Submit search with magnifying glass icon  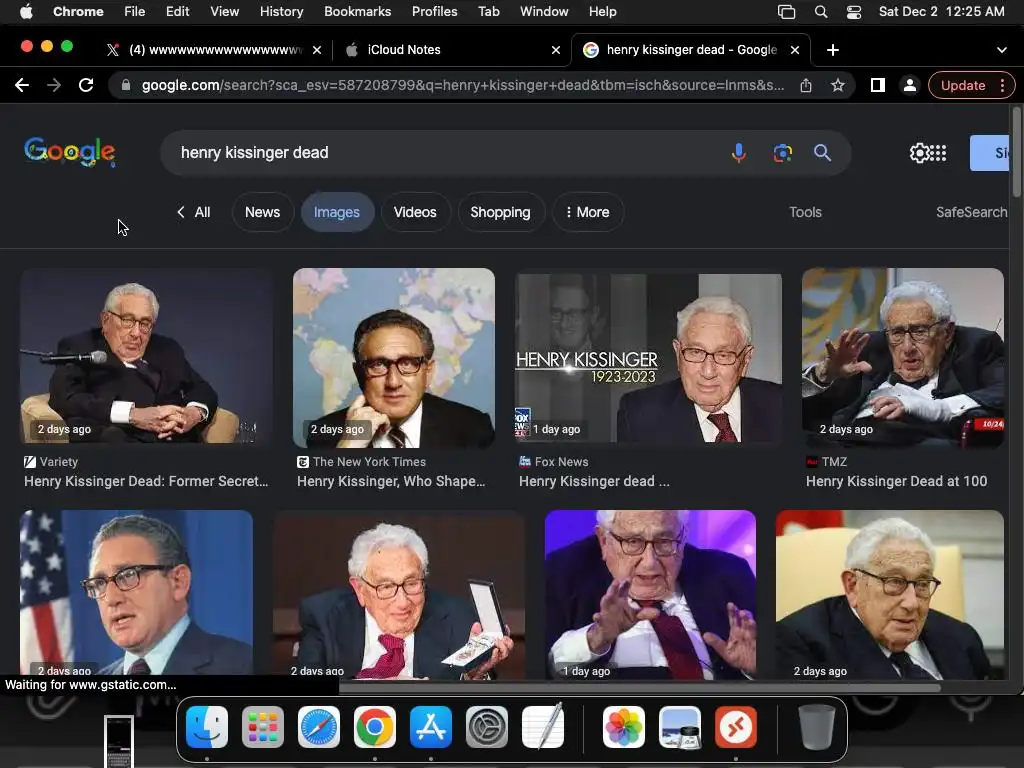(x=822, y=153)
